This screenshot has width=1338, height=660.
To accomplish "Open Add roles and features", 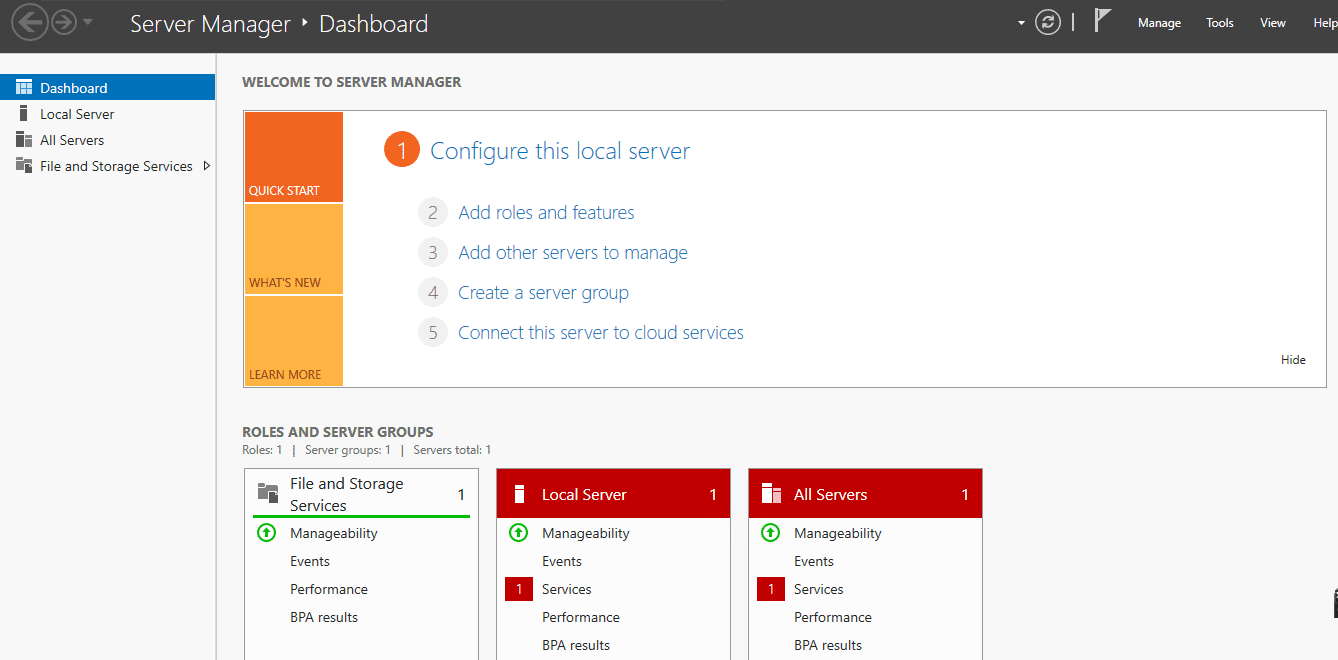I will tap(546, 212).
